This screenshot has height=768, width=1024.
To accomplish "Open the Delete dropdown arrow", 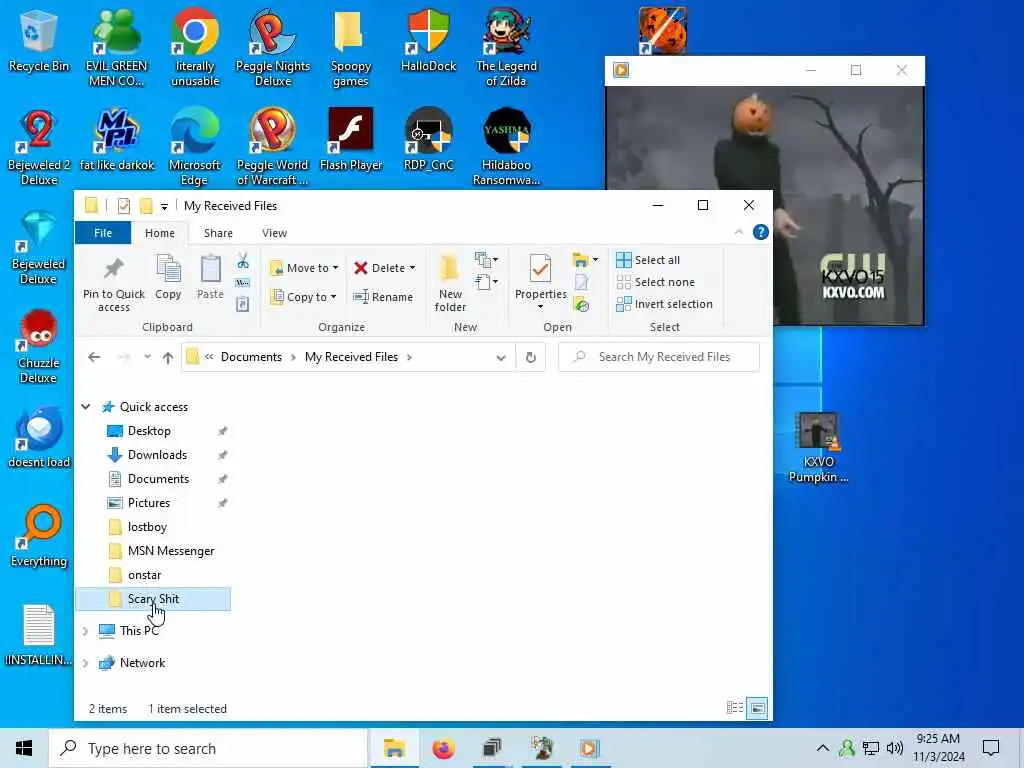I will (x=412, y=268).
